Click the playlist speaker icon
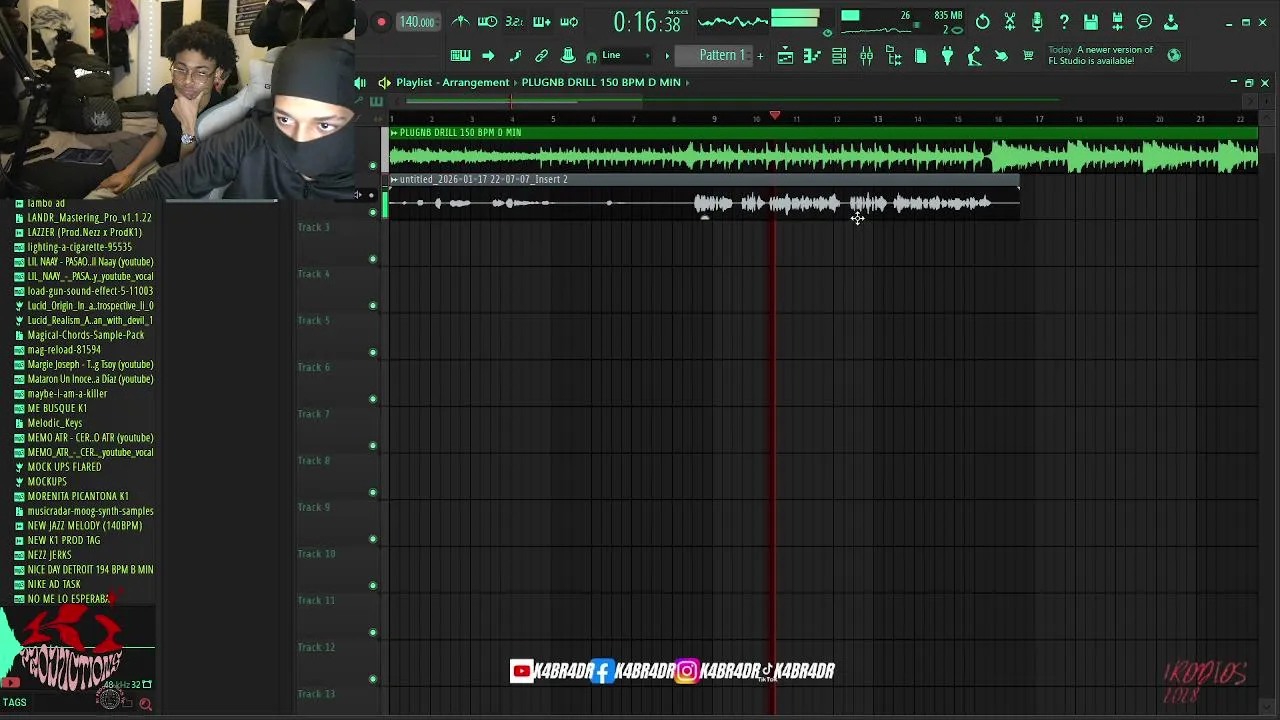This screenshot has height=720, width=1280. (384, 82)
